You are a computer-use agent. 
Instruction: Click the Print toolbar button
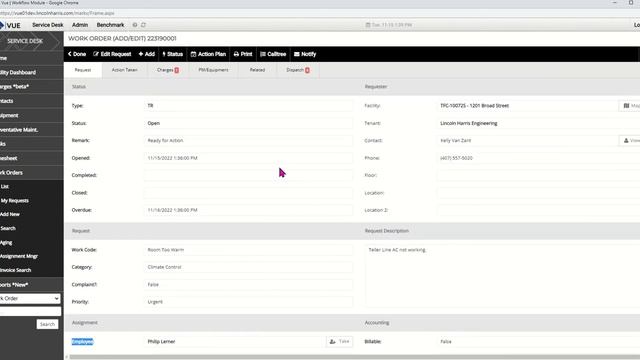point(243,54)
